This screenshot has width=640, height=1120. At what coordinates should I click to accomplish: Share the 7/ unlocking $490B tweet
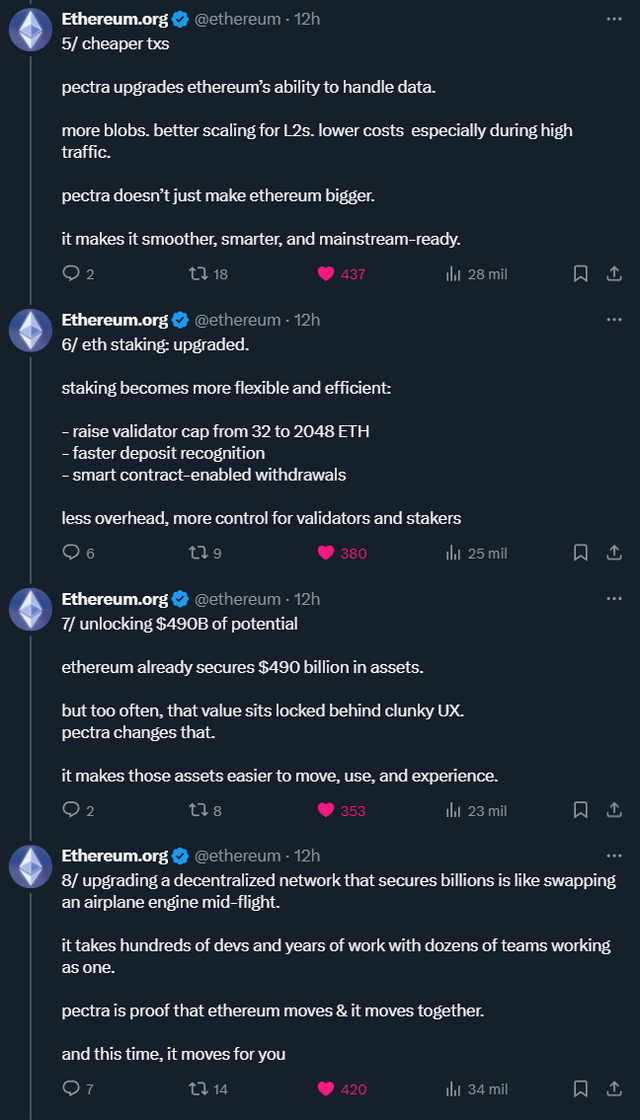tap(614, 809)
